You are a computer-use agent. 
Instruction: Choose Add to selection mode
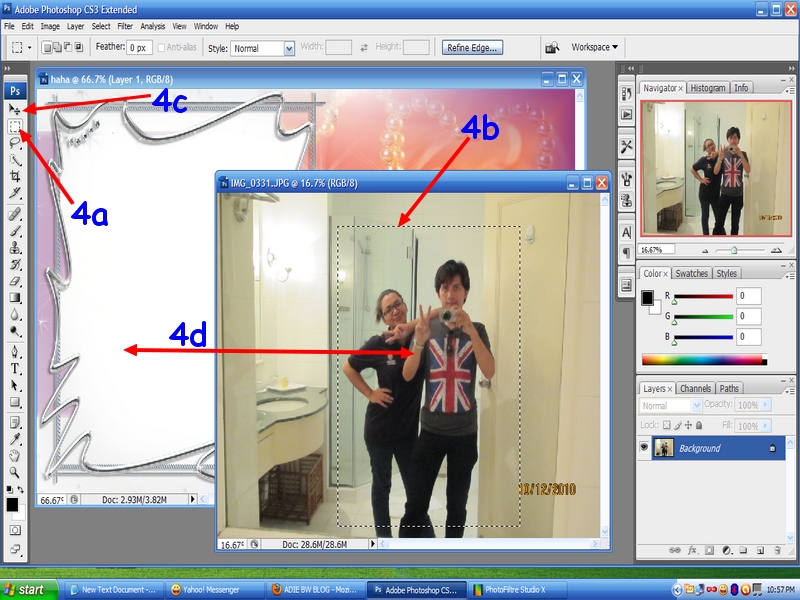[57, 47]
